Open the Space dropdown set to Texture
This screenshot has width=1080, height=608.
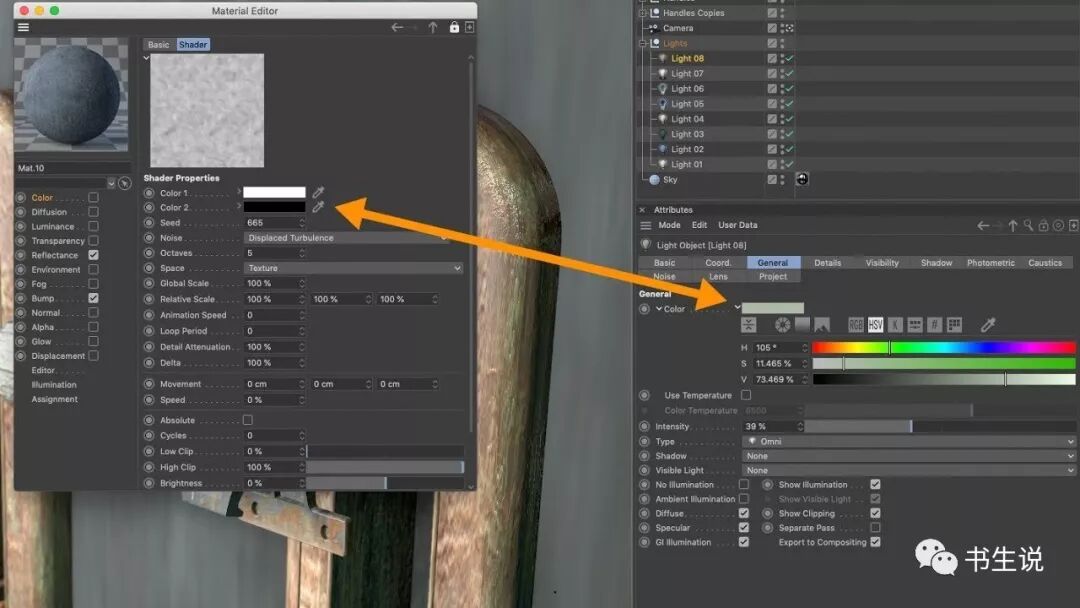353,268
